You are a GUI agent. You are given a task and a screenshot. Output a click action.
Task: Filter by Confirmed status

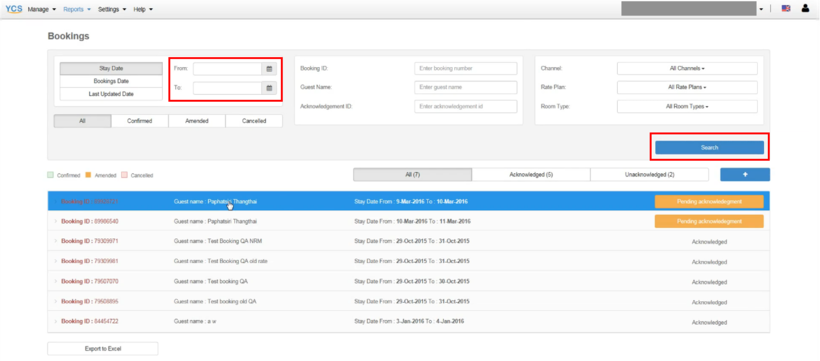click(x=140, y=121)
